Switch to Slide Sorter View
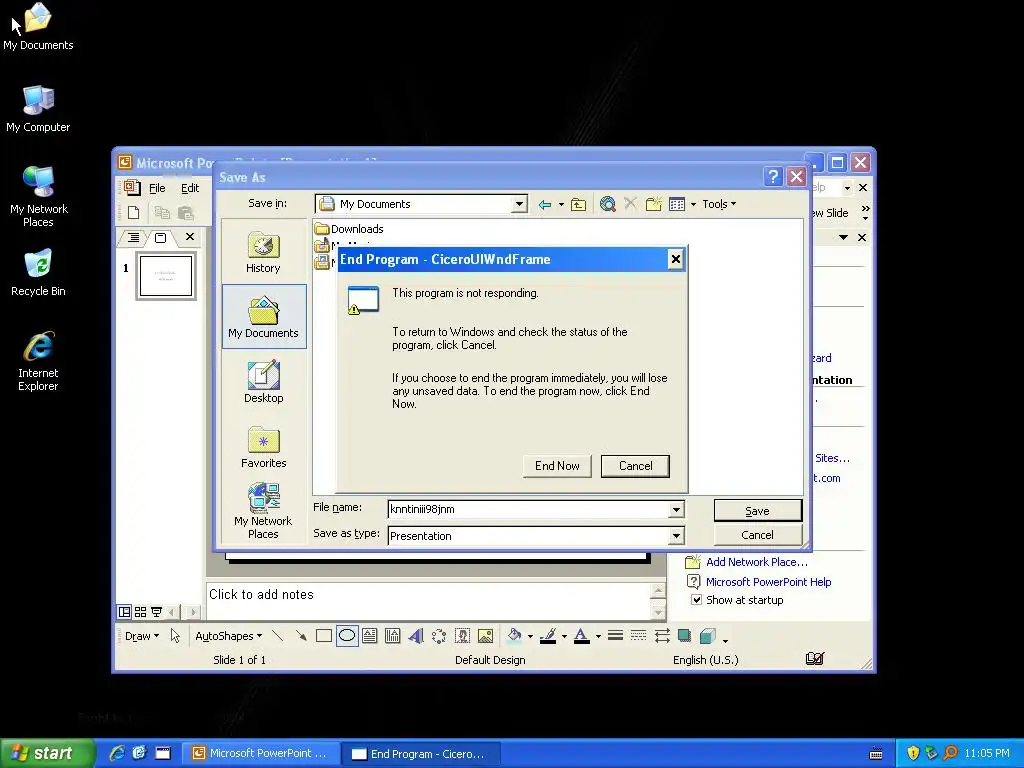1024x768 pixels. 140,612
